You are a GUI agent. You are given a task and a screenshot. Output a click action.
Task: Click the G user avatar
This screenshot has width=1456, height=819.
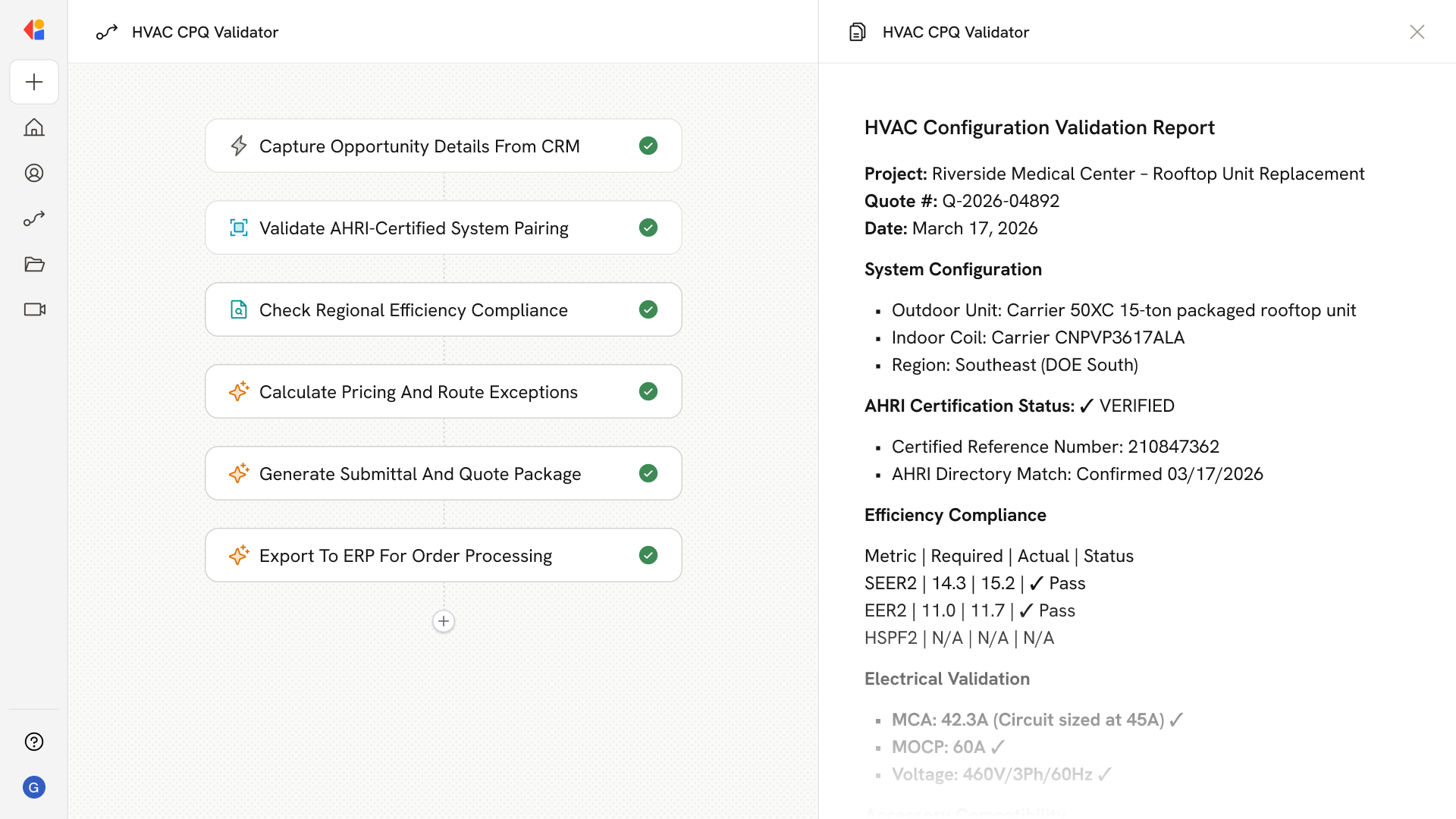tap(34, 787)
